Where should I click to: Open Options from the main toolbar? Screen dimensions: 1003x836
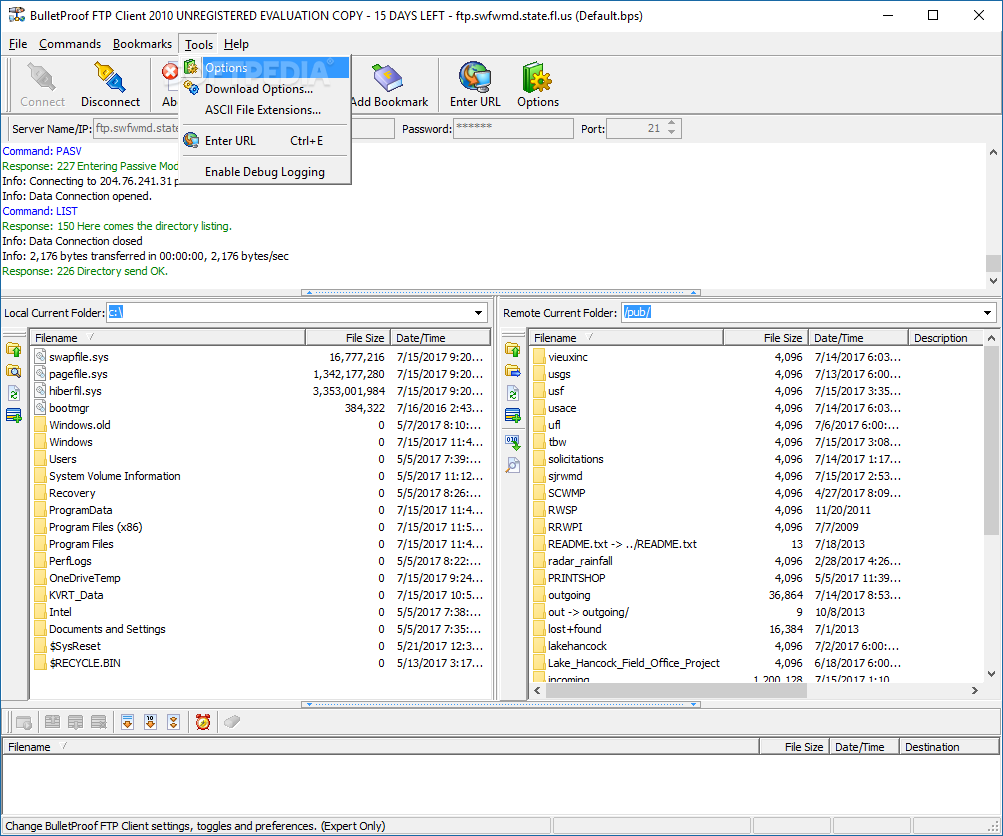tap(537, 84)
